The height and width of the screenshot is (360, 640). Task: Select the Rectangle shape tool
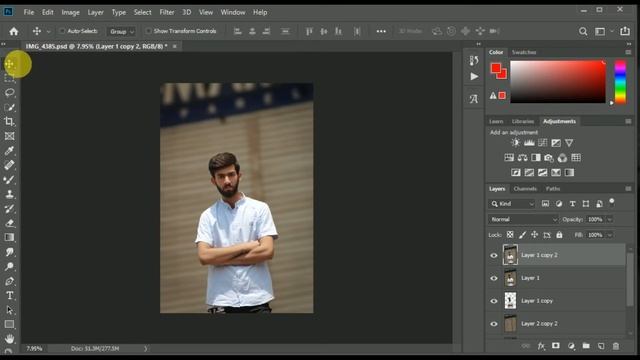9,324
